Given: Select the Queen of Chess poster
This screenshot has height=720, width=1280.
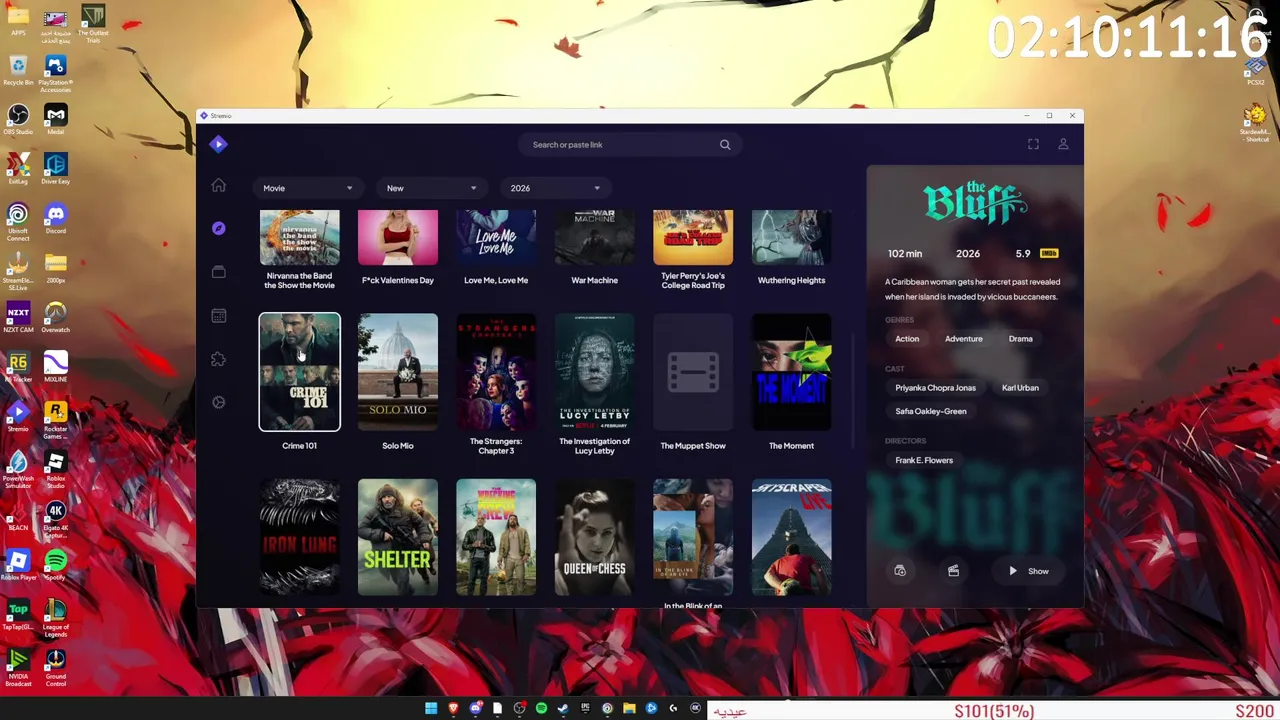Looking at the screenshot, I should (x=594, y=537).
